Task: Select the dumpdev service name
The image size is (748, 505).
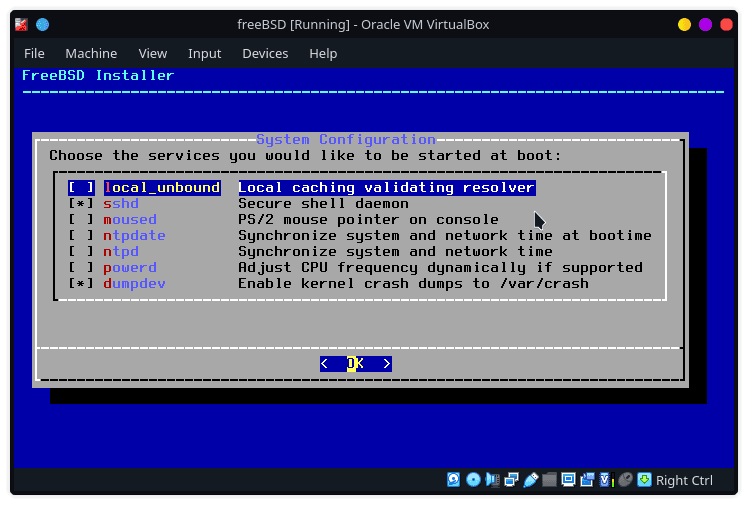Action: point(135,283)
